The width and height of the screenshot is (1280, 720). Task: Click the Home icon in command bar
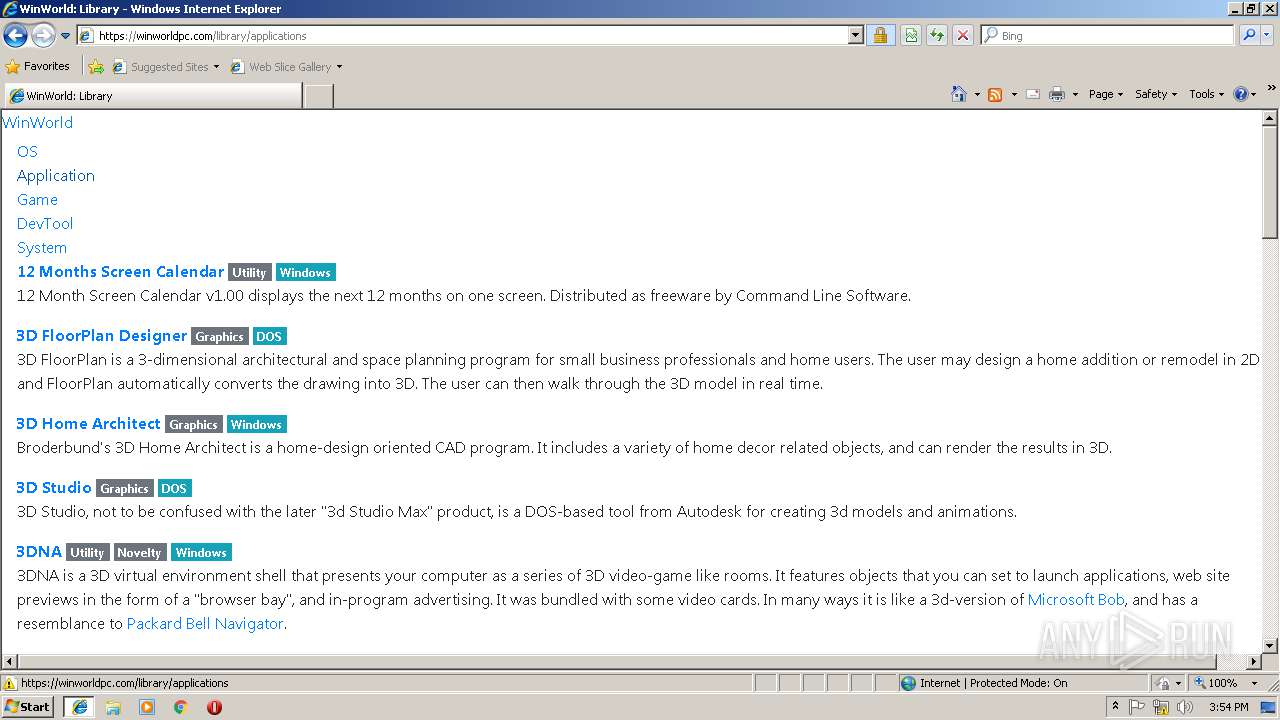[x=958, y=94]
